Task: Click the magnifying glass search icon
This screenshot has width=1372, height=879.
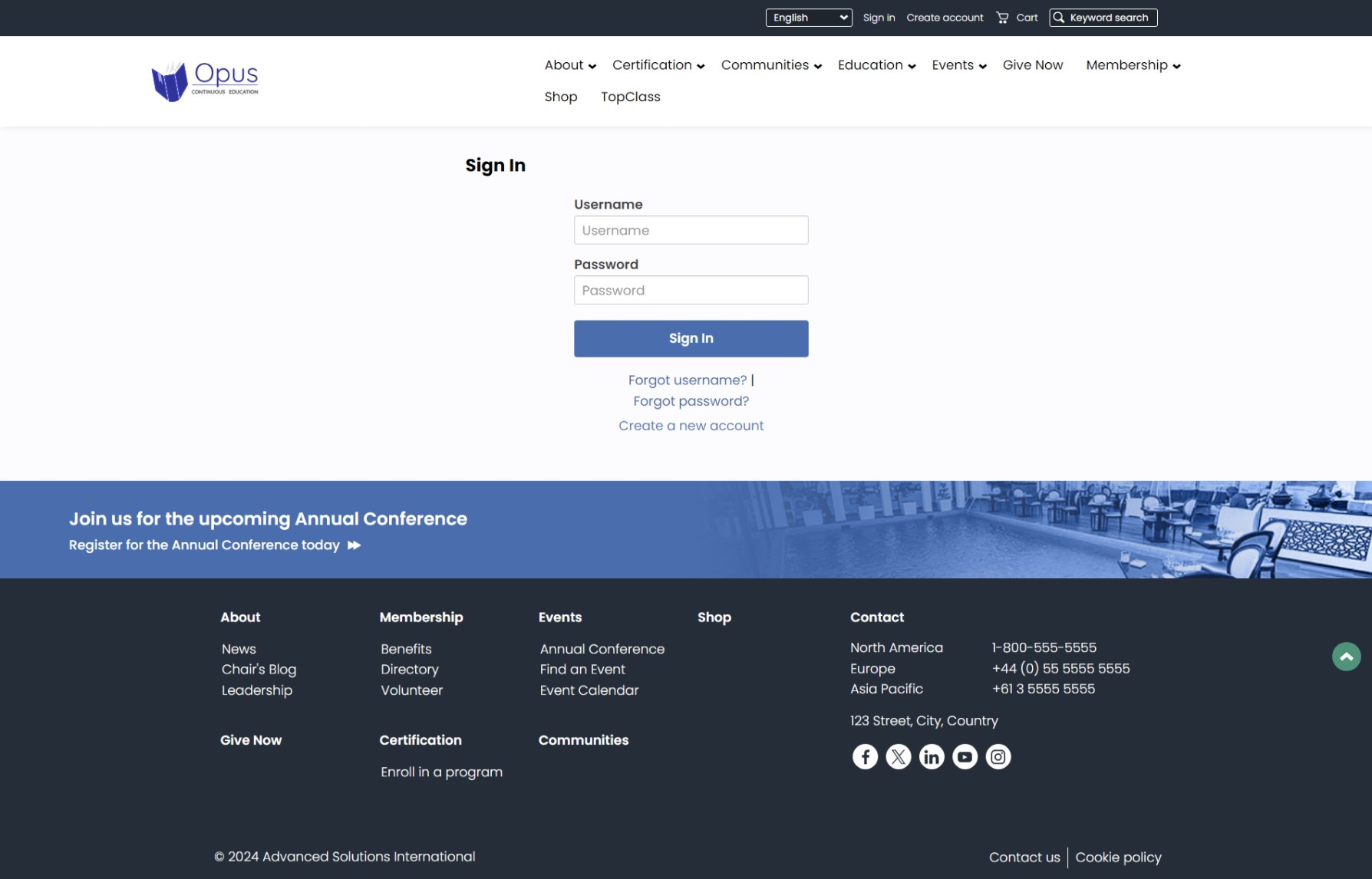Action: (x=1059, y=17)
